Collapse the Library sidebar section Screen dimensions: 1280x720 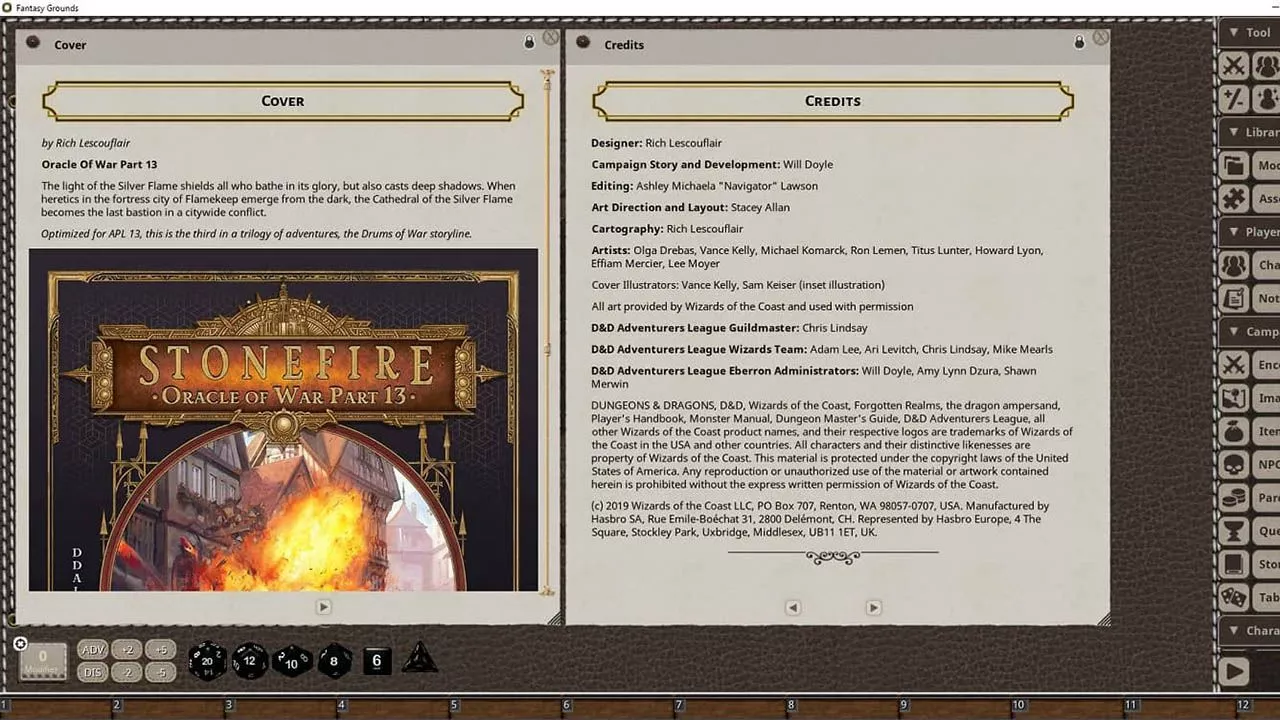tap(1249, 132)
